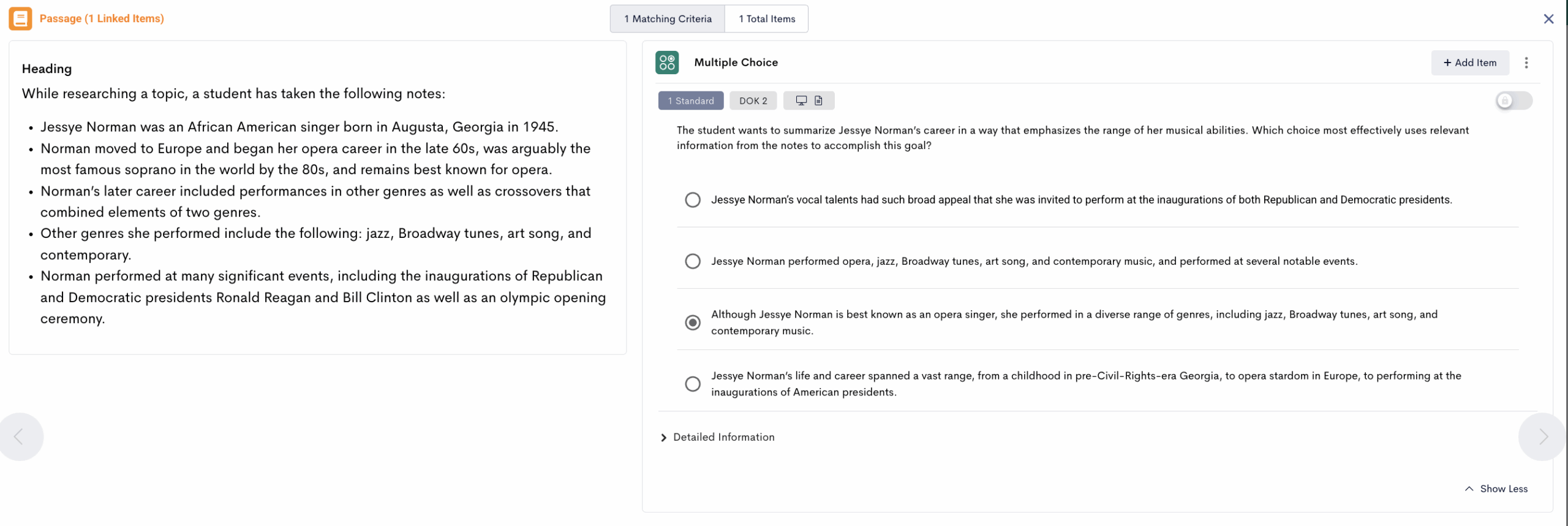Screen dimensions: 1568x526
Task: Switch to 1 Matching Criteria tab
Action: click(667, 19)
